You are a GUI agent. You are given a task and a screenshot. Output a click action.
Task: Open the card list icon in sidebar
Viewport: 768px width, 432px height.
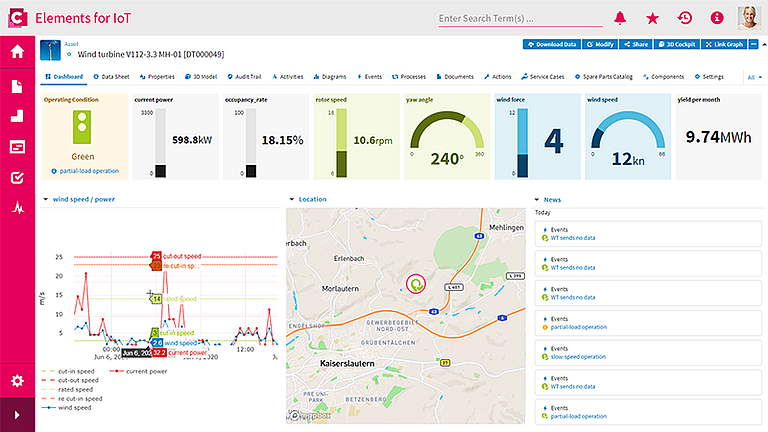click(17, 146)
